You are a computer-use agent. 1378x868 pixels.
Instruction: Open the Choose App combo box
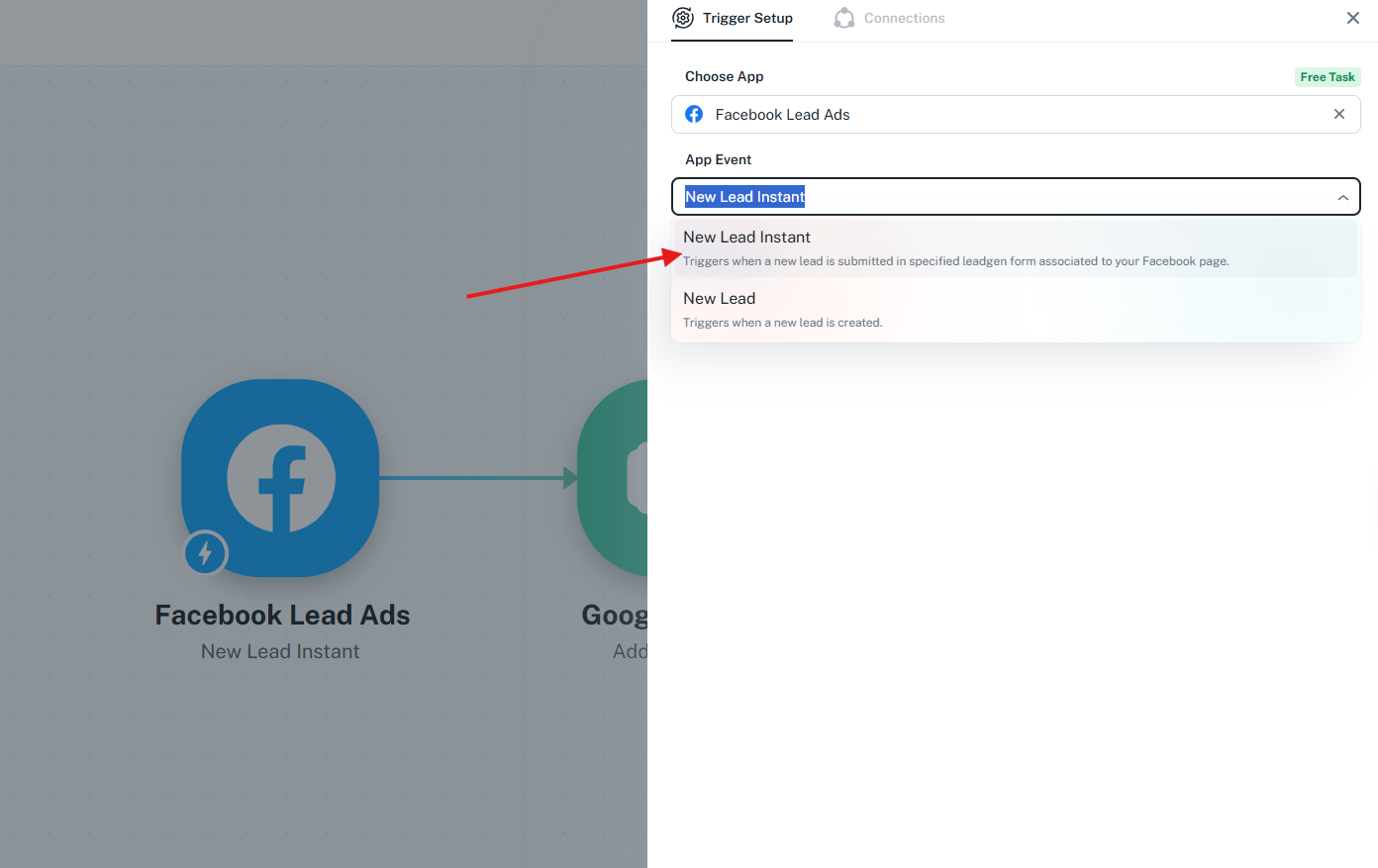[x=1016, y=115]
